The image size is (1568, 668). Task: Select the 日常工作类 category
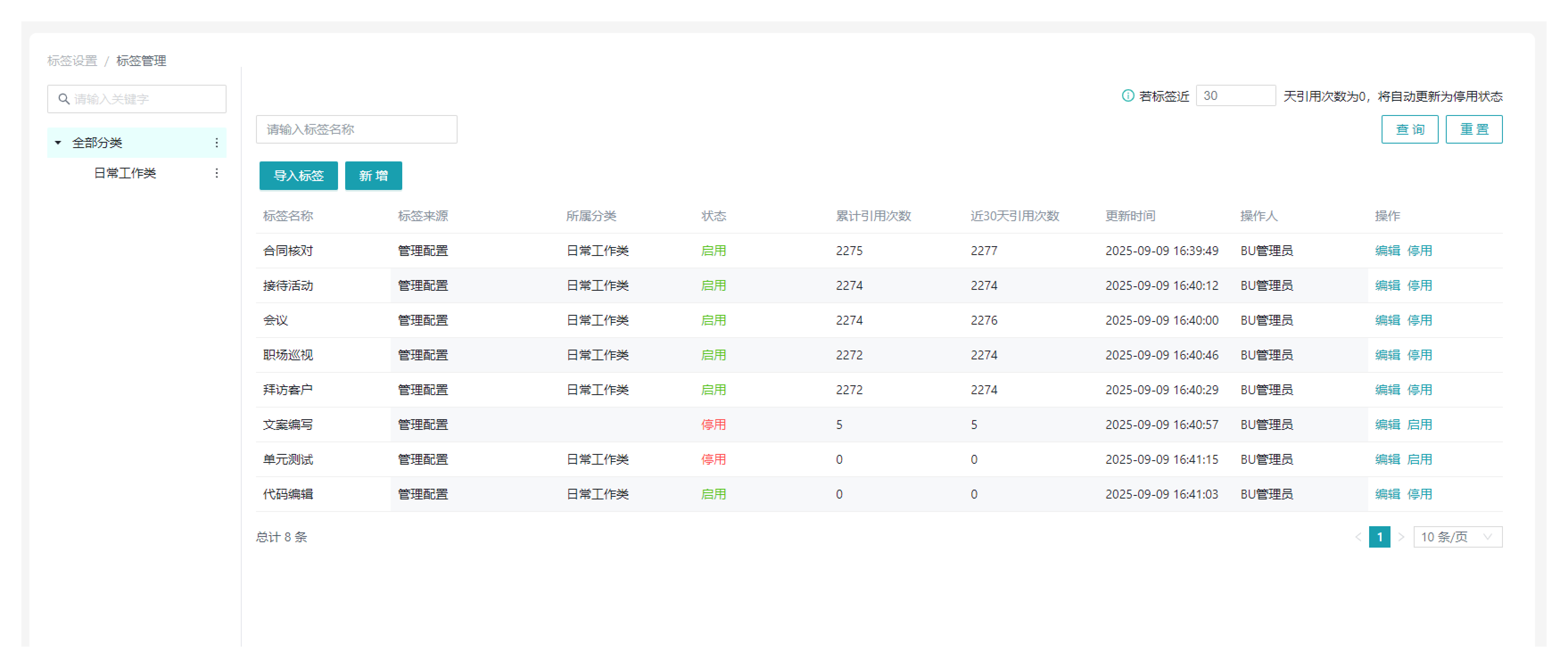click(x=125, y=173)
